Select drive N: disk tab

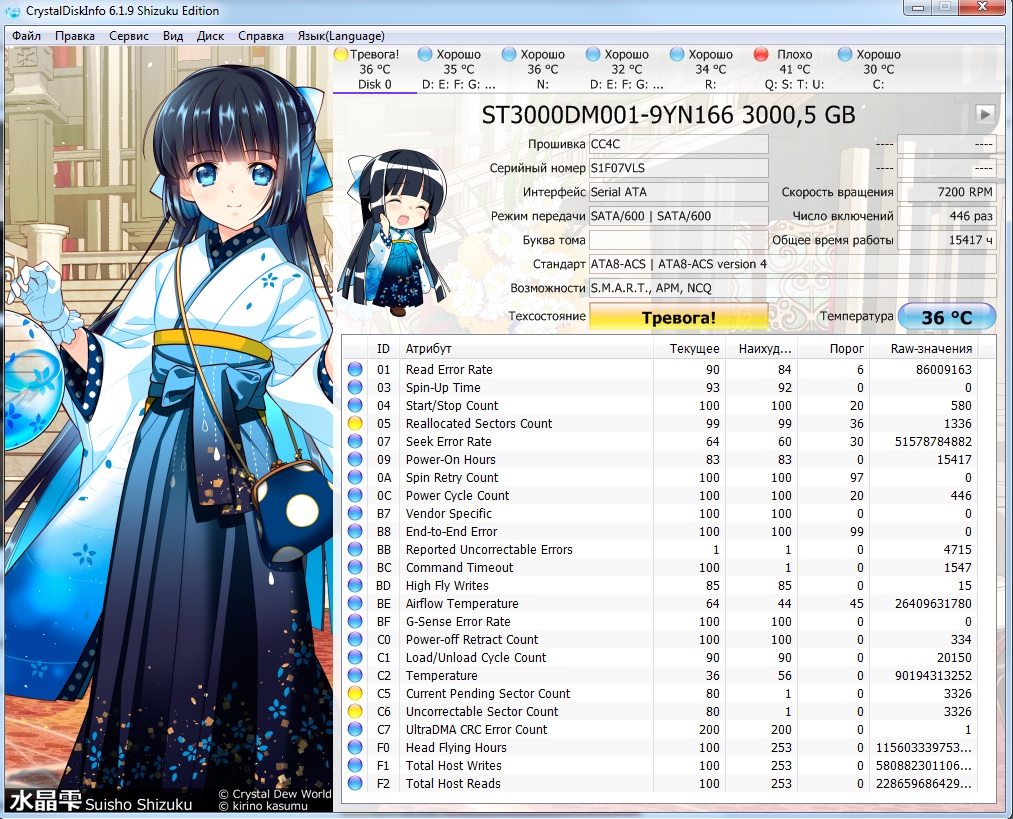(543, 69)
